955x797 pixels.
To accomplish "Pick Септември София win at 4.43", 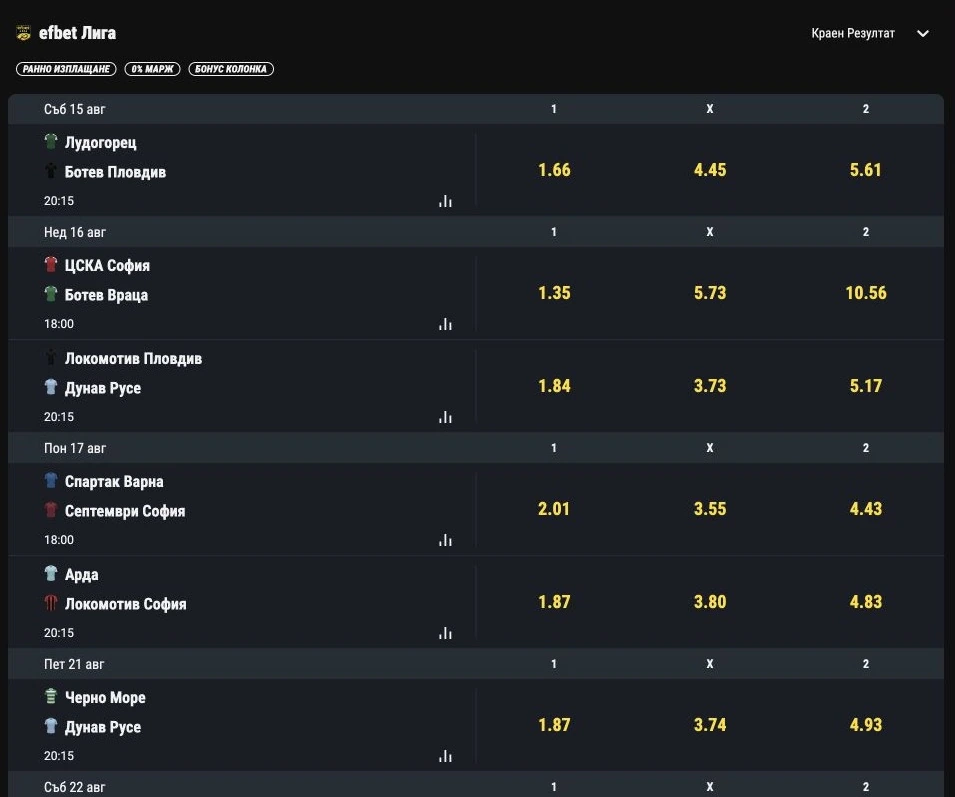I will click(x=865, y=509).
